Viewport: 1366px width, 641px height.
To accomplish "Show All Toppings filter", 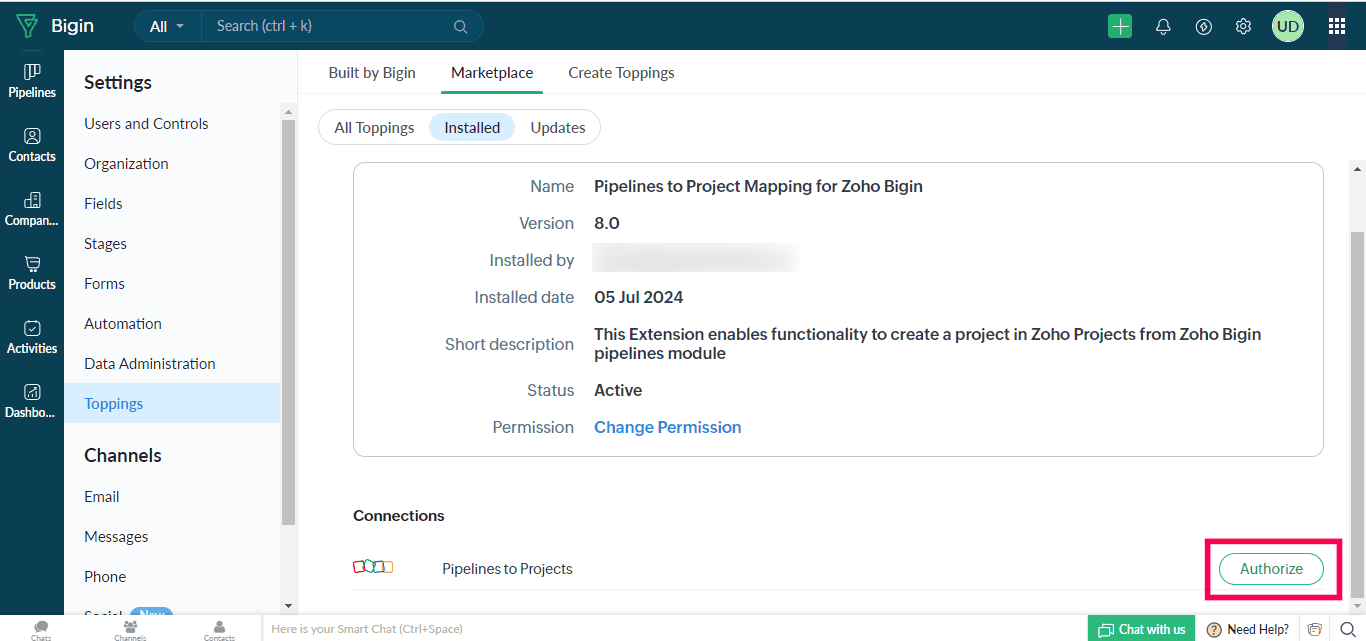I will pos(374,128).
